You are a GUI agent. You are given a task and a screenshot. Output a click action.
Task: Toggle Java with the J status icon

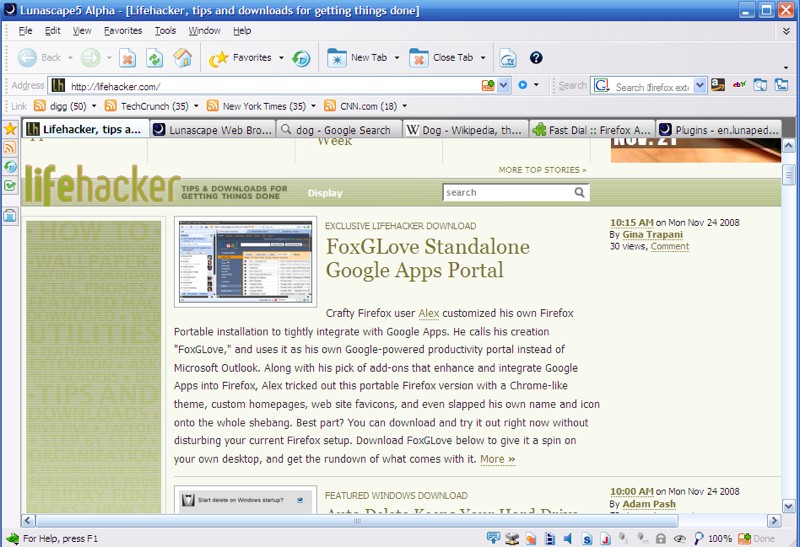[605, 539]
